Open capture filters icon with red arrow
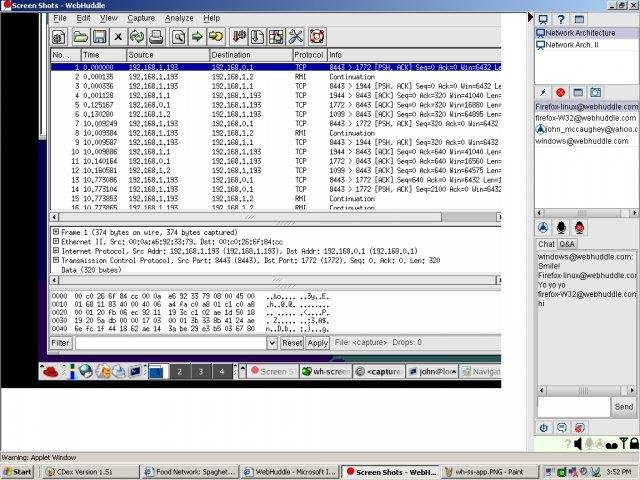The height and width of the screenshot is (480, 640). click(x=239, y=37)
